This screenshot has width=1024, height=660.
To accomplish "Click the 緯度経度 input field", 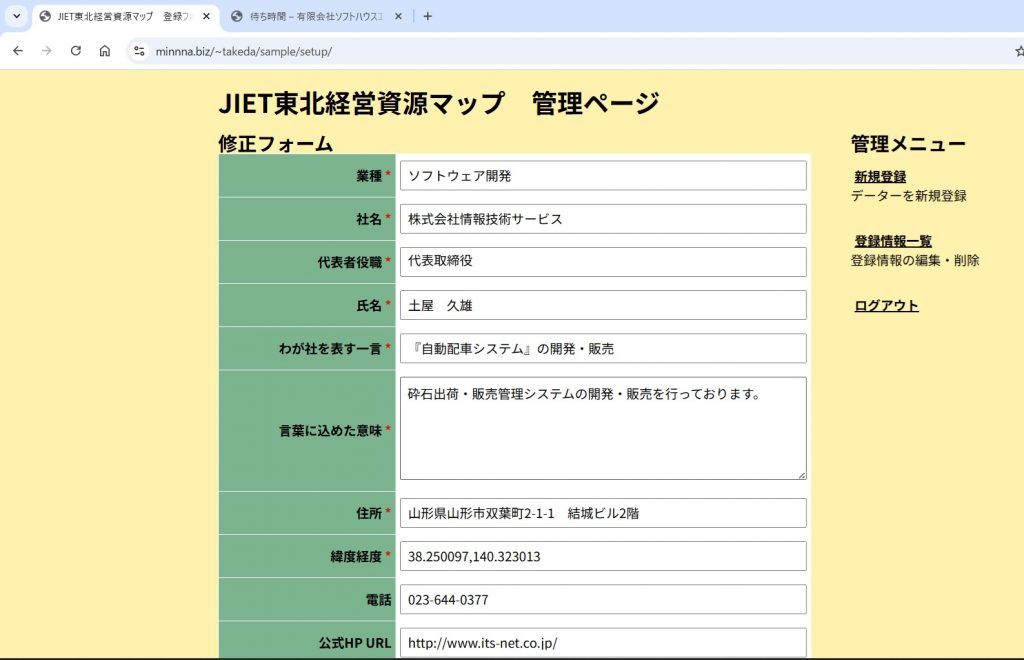I will click(x=603, y=556).
